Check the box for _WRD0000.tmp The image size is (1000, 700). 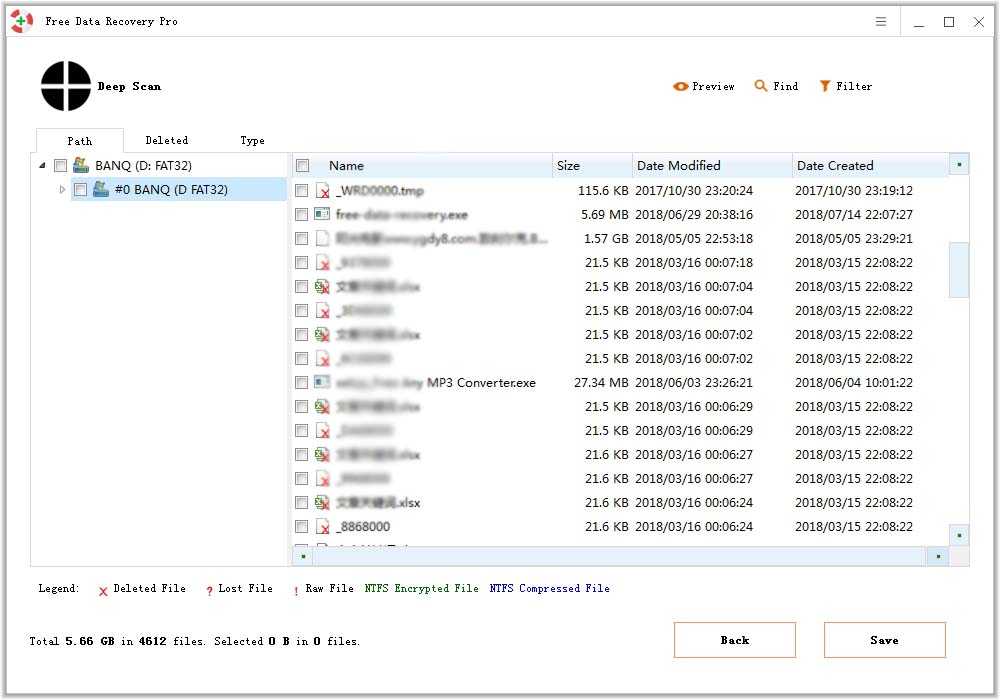[302, 190]
